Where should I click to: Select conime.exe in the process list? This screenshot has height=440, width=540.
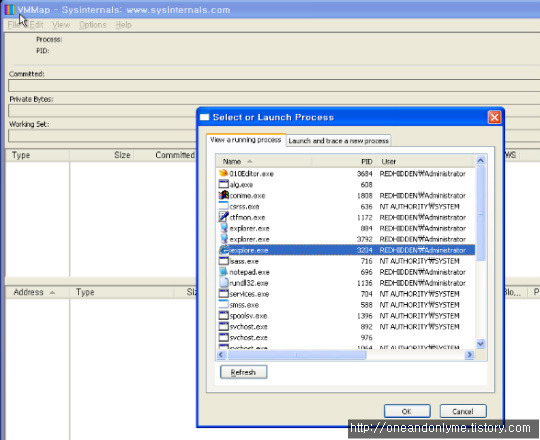click(x=247, y=196)
